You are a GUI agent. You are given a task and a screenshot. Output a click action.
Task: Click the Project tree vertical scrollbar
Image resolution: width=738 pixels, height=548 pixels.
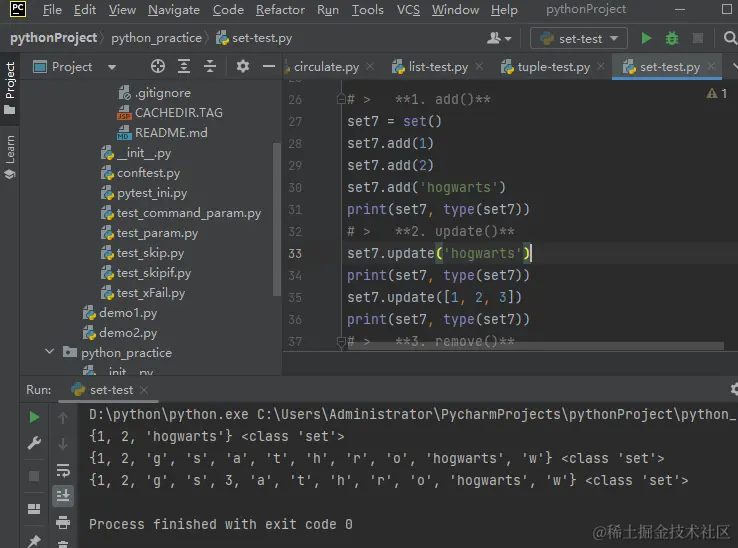click(277, 219)
